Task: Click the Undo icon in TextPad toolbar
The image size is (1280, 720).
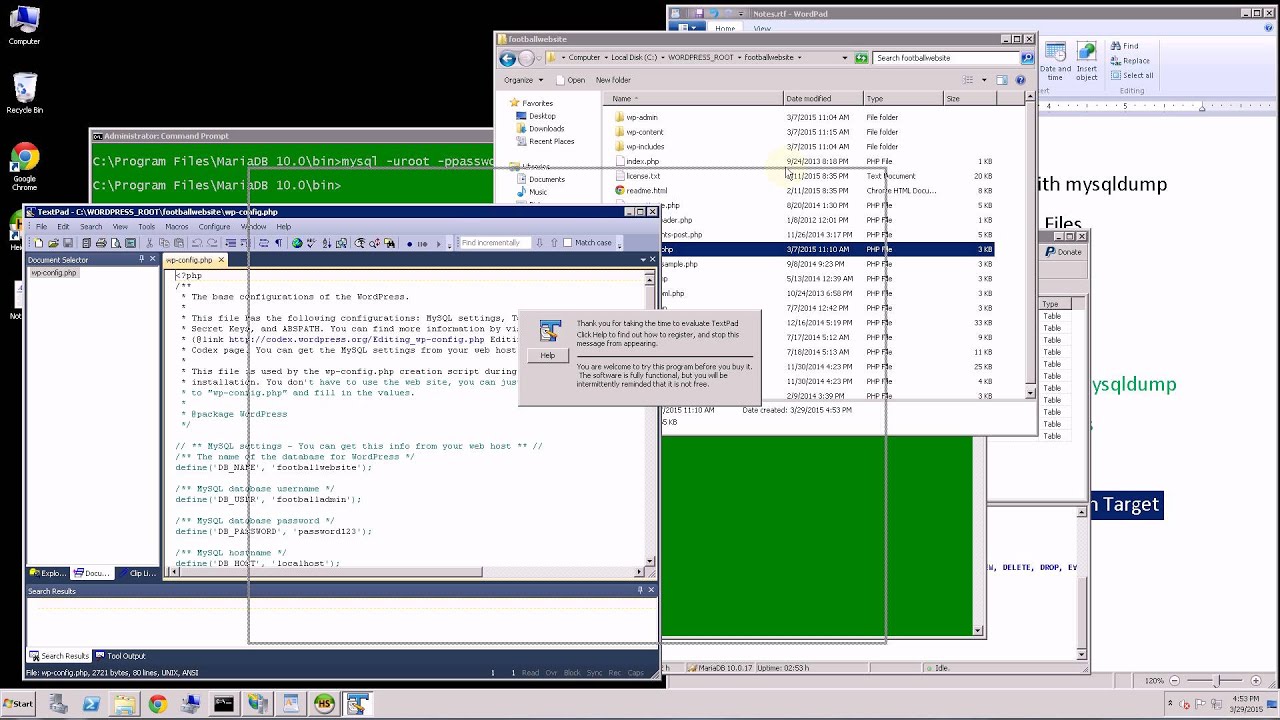Action: (x=197, y=243)
